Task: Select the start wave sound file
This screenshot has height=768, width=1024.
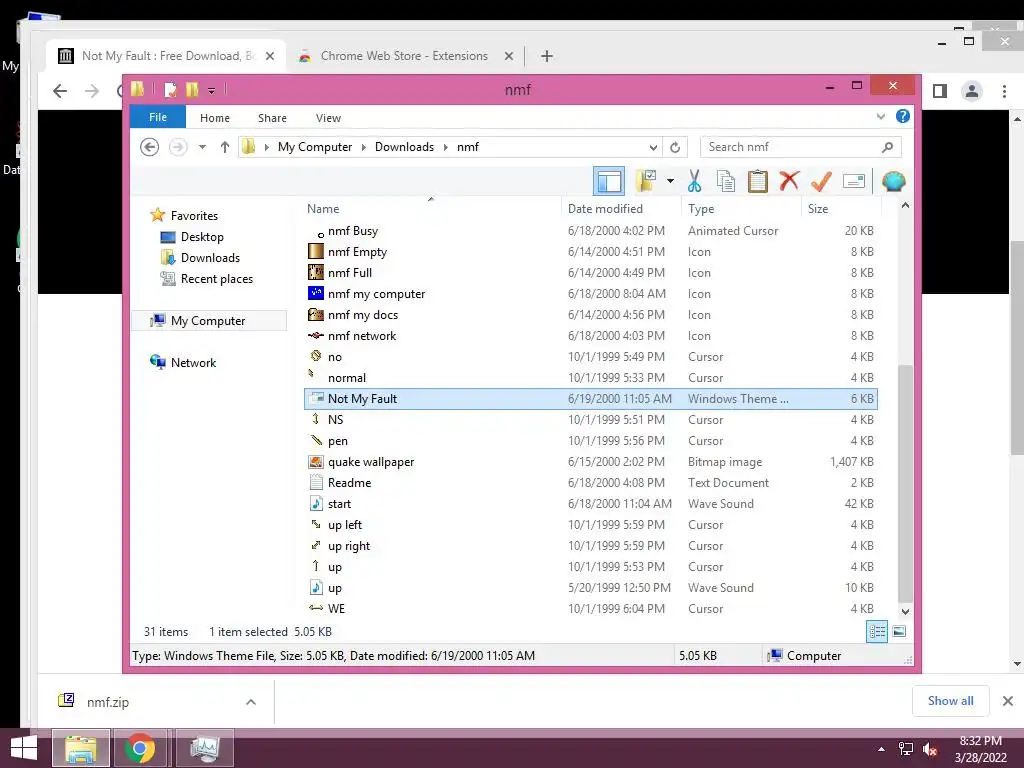Action: click(590, 504)
